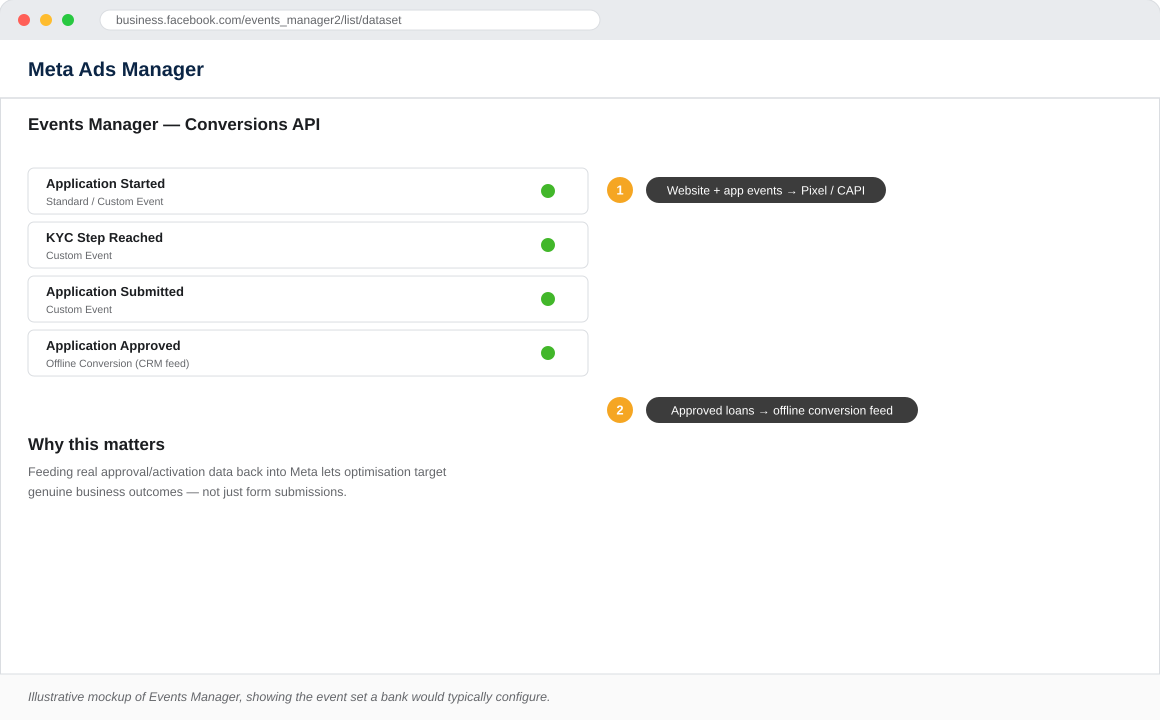Click the green status dot for Application Started
The height and width of the screenshot is (720, 1160).
[x=547, y=191]
